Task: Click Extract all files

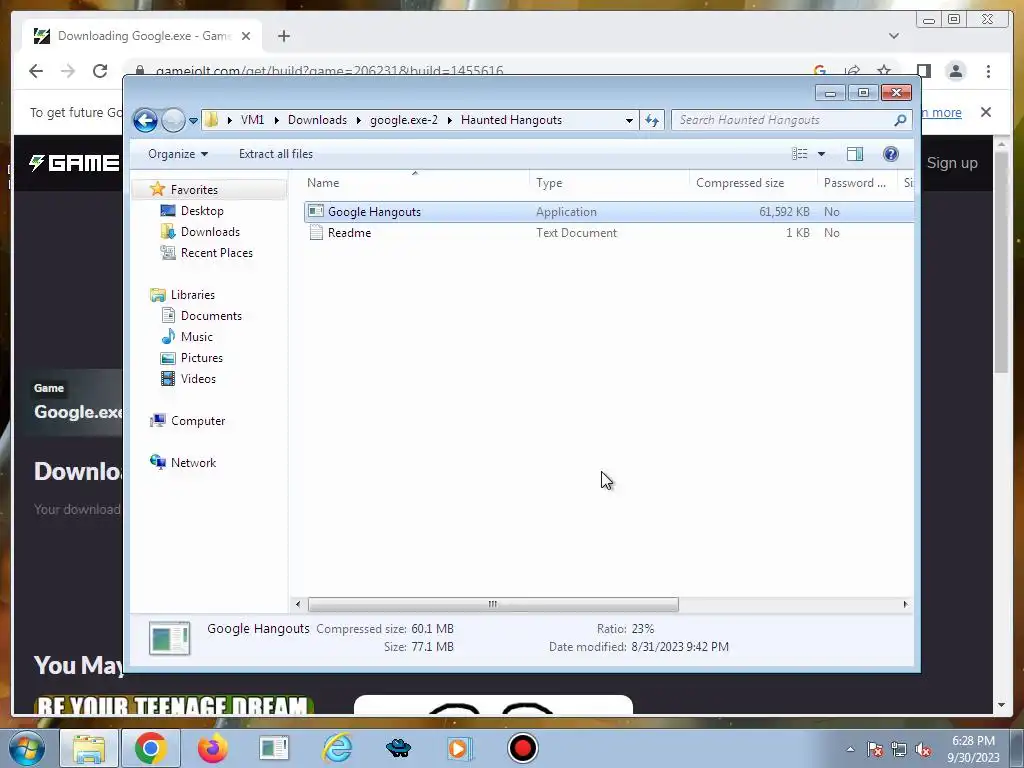Action: 276,154
